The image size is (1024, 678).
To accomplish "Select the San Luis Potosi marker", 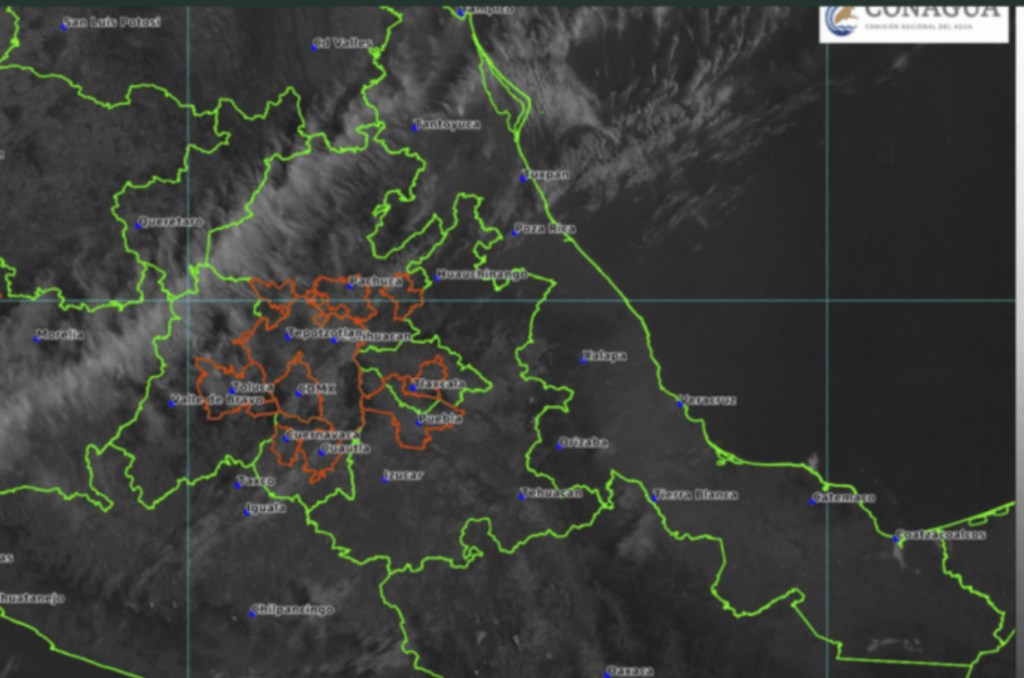I will point(65,25).
